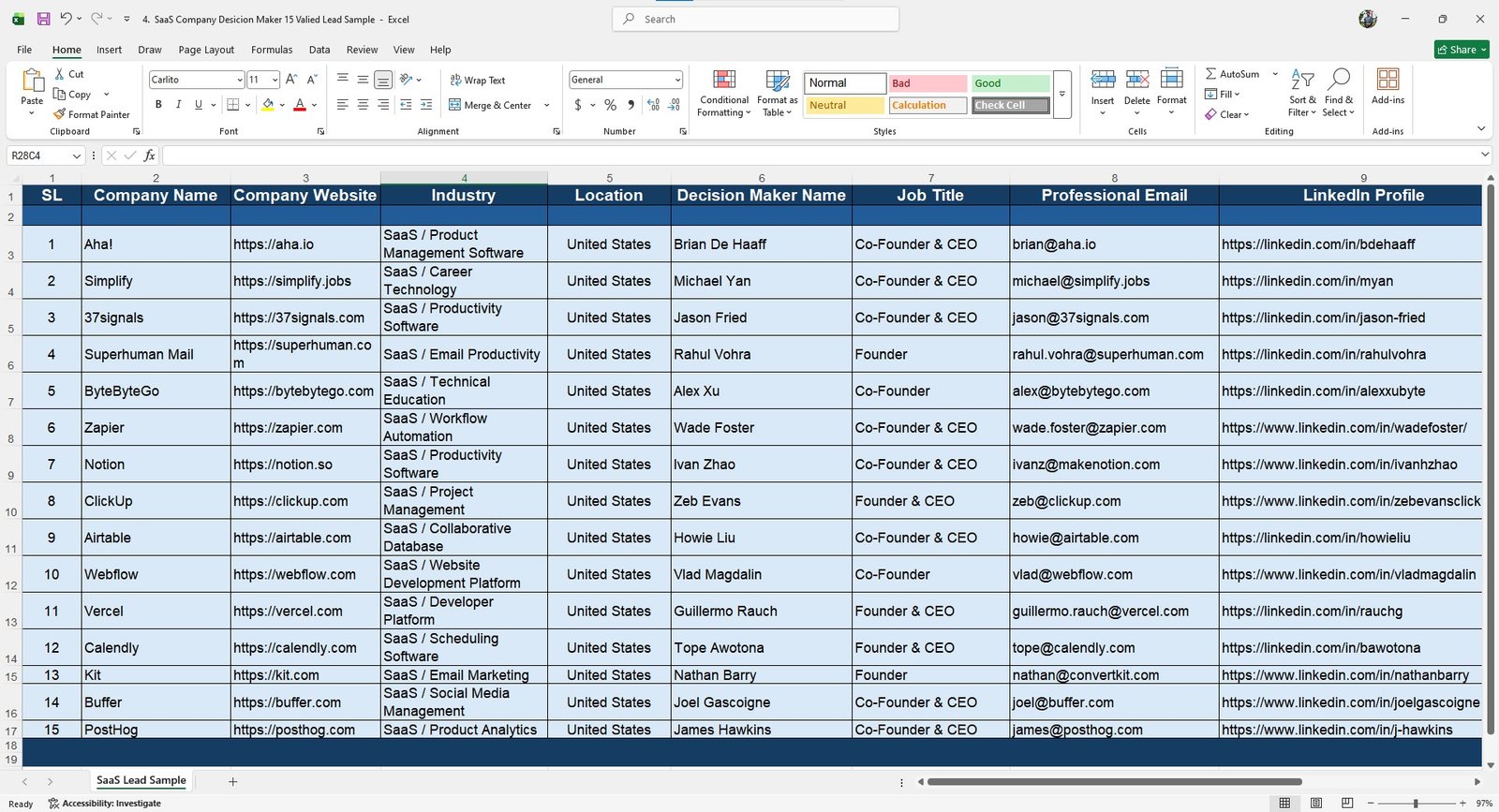Image resolution: width=1499 pixels, height=812 pixels.
Task: Click the zoom slider handle
Action: pos(1416,804)
